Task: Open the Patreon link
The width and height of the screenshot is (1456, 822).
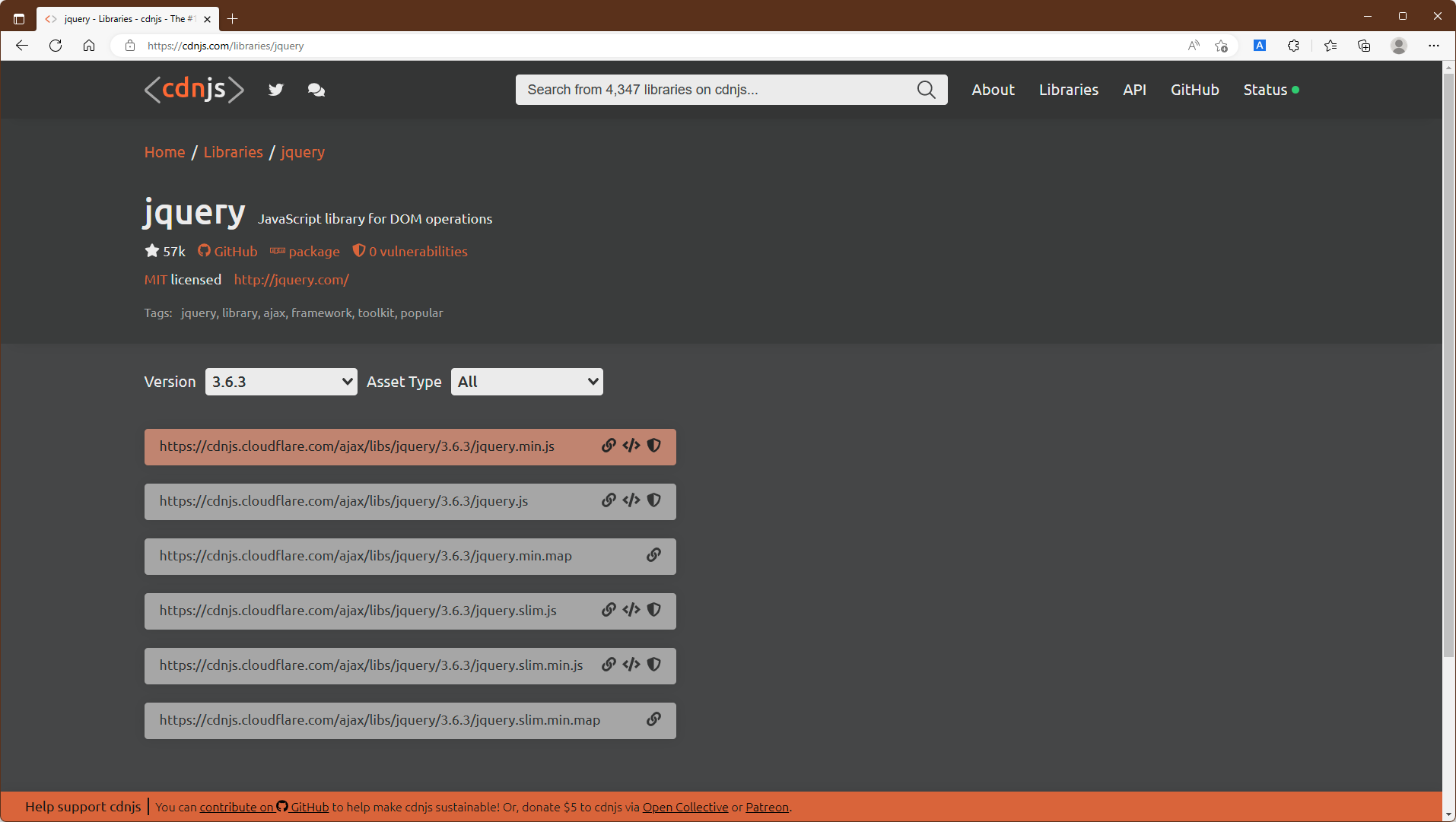Action: pyautogui.click(x=767, y=807)
